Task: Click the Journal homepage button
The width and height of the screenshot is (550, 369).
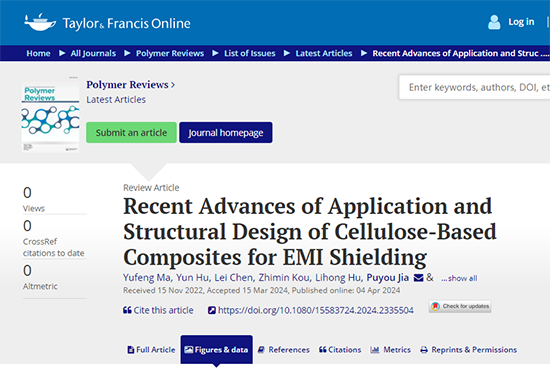Action: click(226, 133)
